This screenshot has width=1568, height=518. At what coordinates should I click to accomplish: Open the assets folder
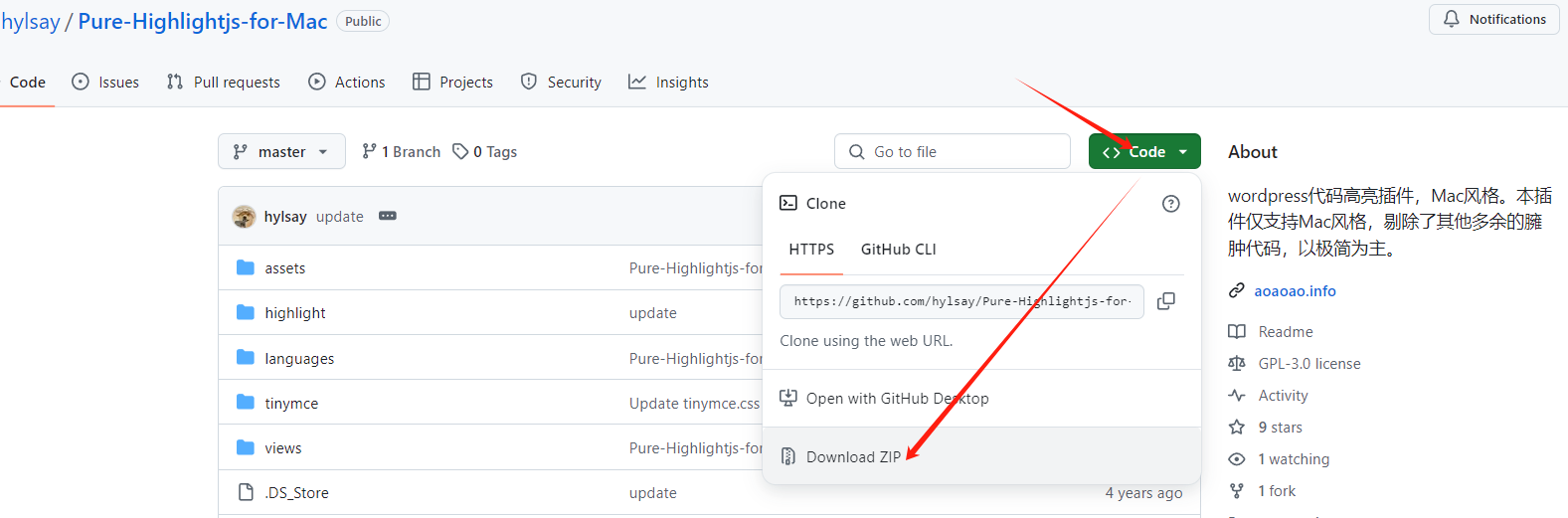[285, 268]
